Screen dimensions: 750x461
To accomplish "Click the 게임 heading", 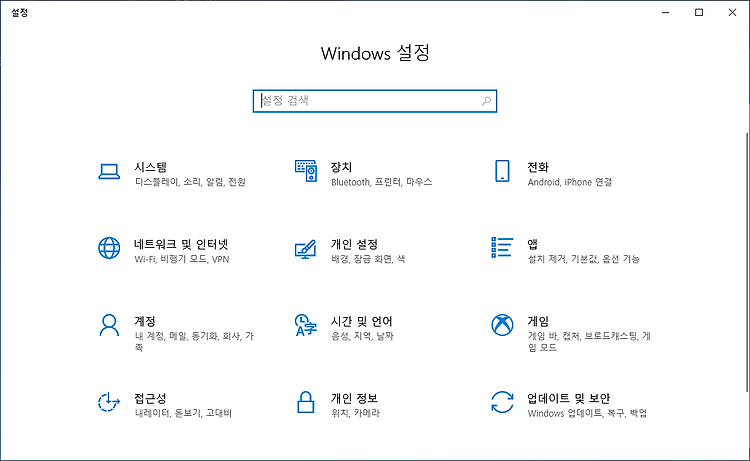I will coord(538,321).
